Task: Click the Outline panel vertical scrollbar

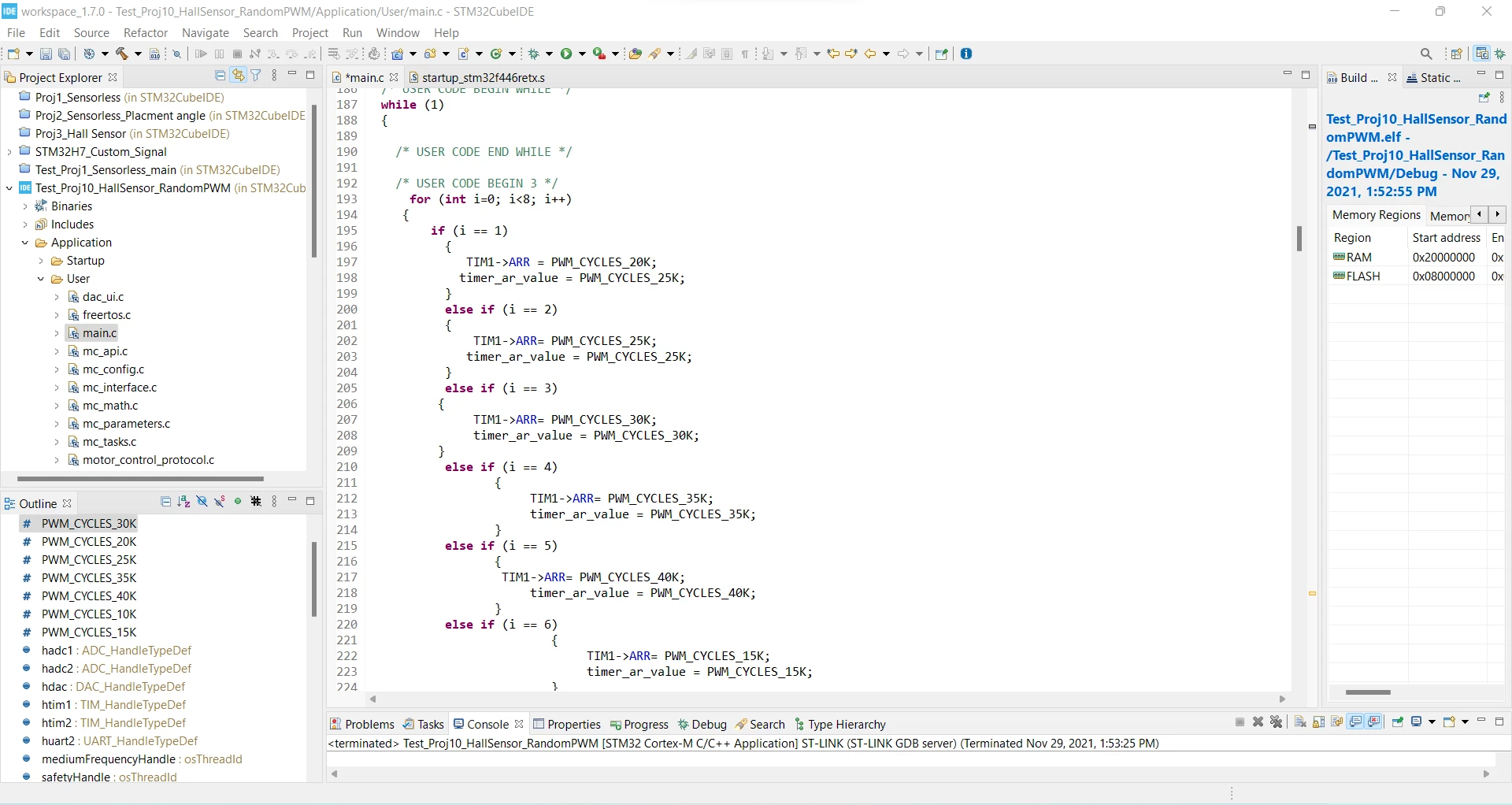Action: pyautogui.click(x=314, y=579)
